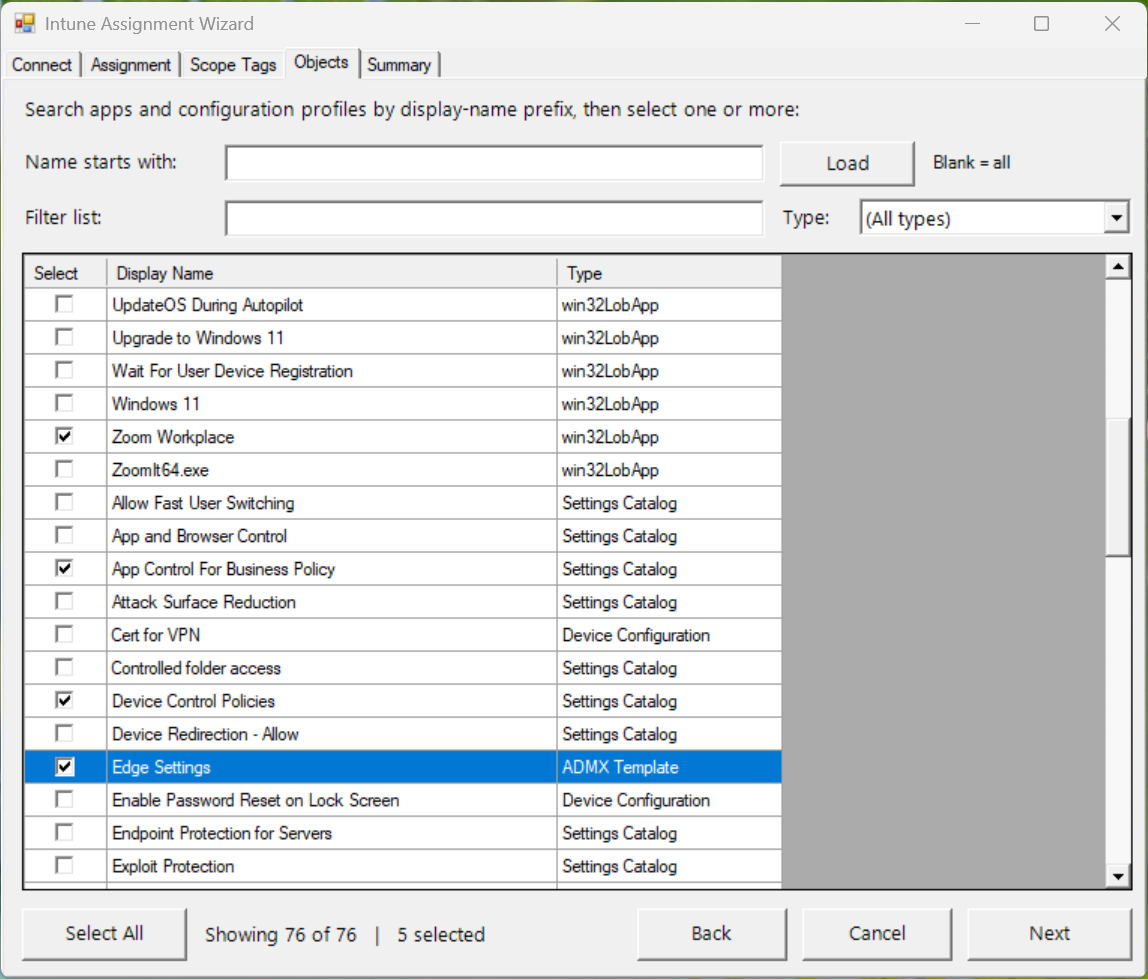Click the Select column header
1148x979 pixels.
65,273
